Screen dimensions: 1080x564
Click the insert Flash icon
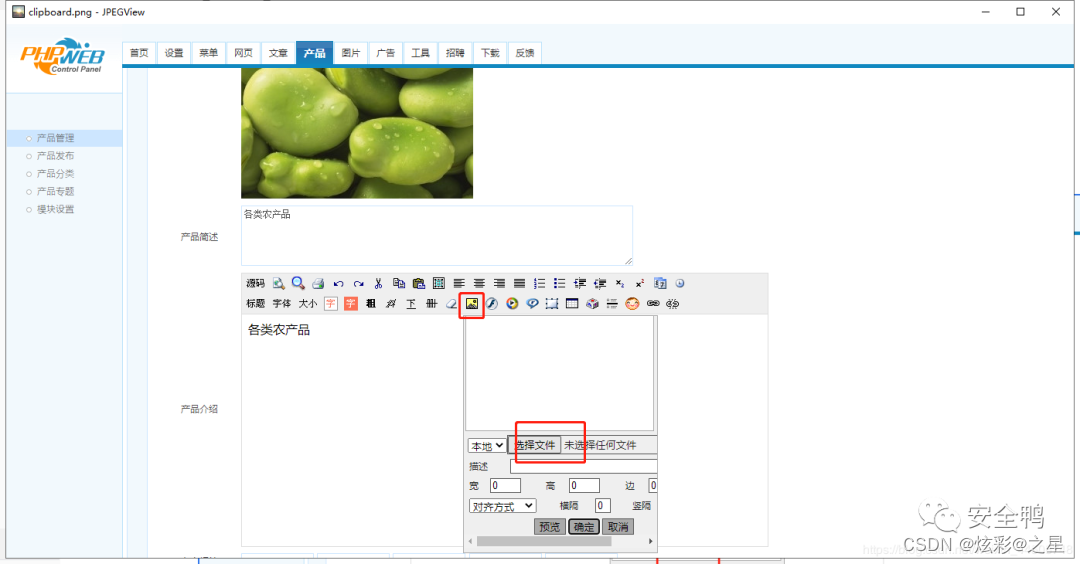pyautogui.click(x=492, y=304)
